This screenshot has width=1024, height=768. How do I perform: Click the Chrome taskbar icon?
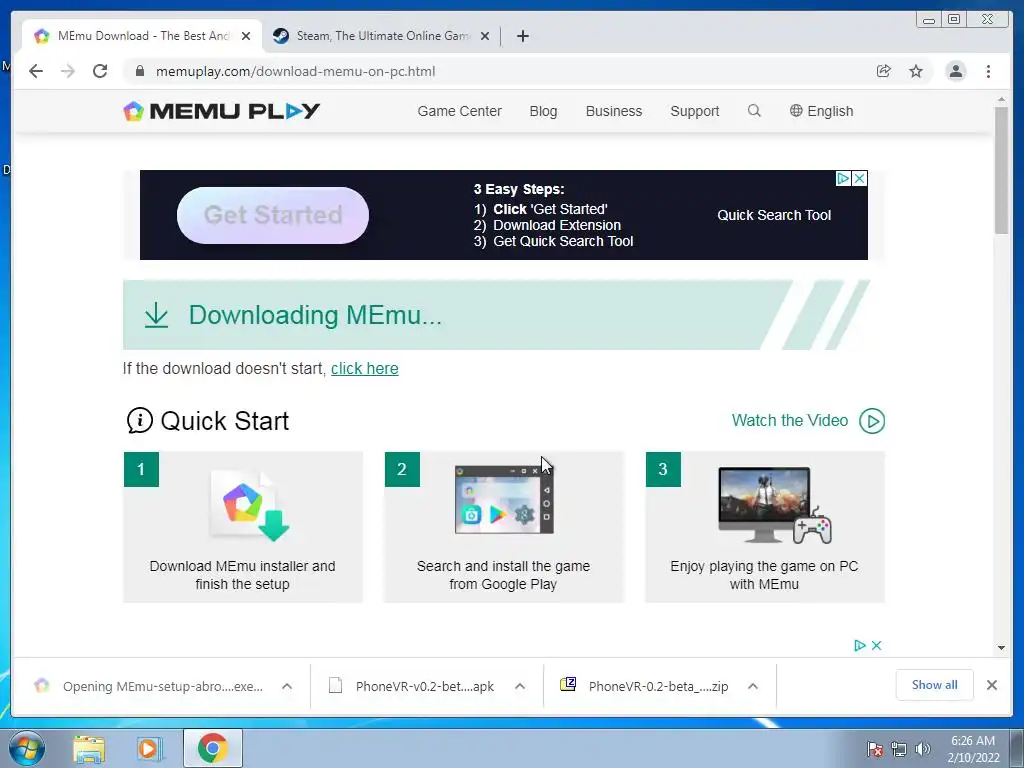(x=213, y=748)
